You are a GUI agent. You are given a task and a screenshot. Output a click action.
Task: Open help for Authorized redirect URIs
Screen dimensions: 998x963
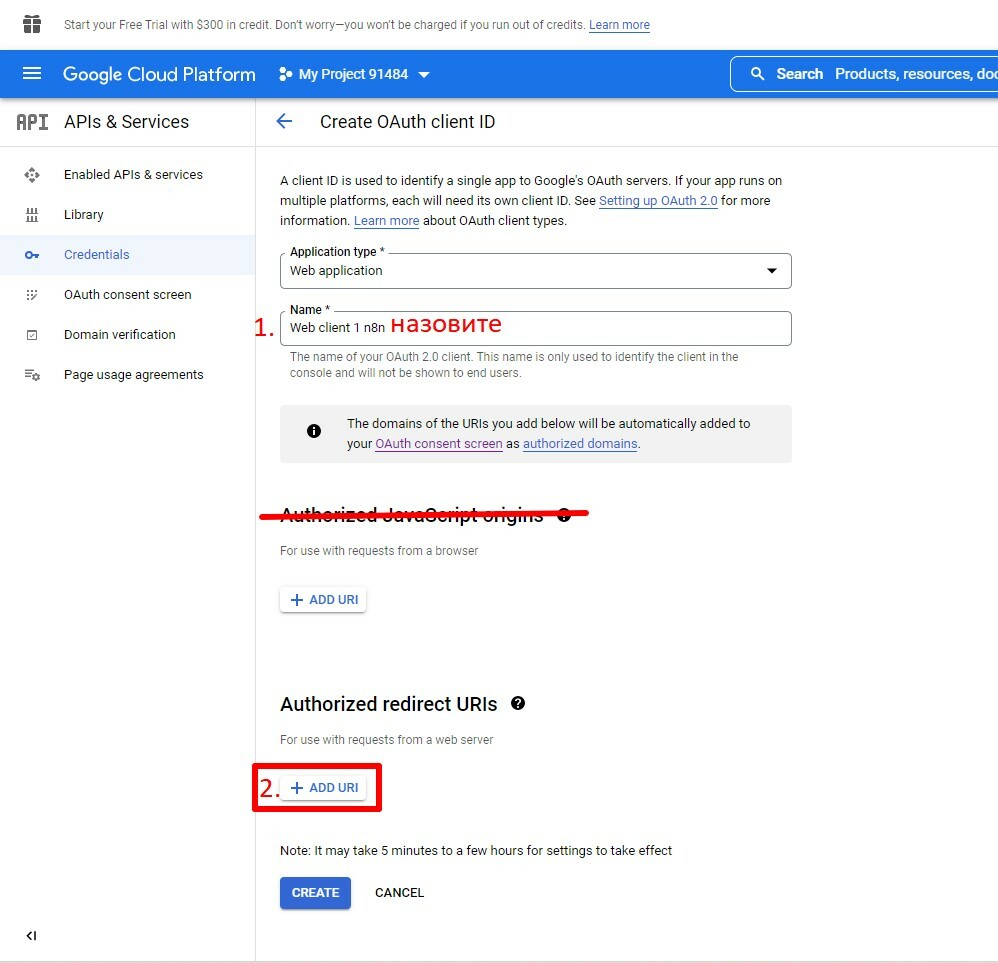[x=518, y=703]
